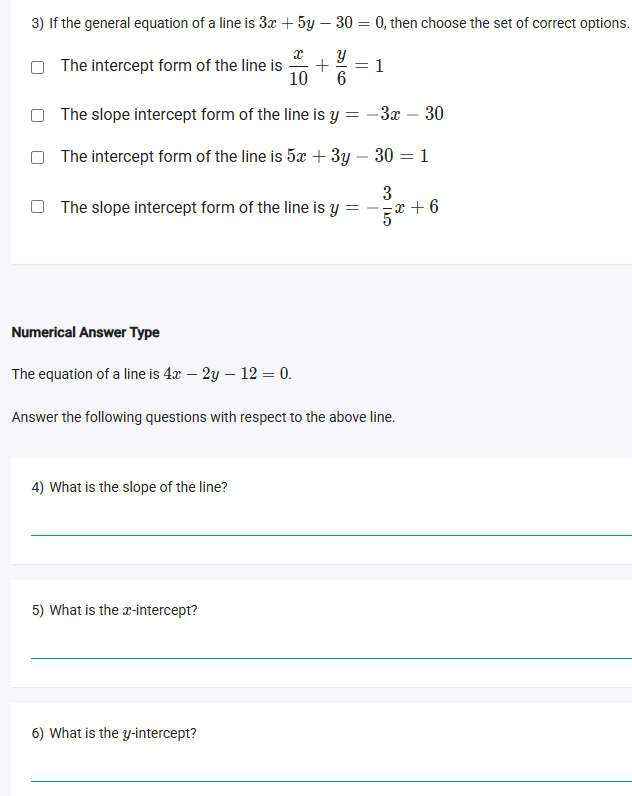Tick the checkbox for x/10 + y/6 = 1
The width and height of the screenshot is (632, 796).
(x=37, y=67)
